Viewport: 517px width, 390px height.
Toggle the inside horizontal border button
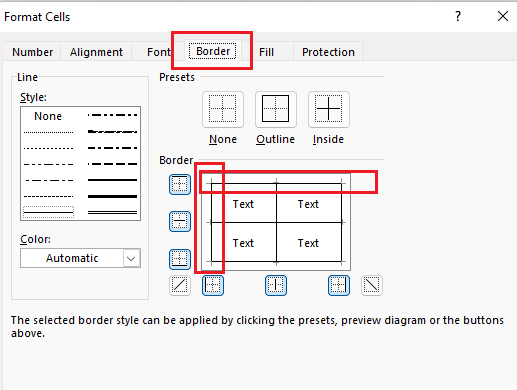tap(180, 221)
